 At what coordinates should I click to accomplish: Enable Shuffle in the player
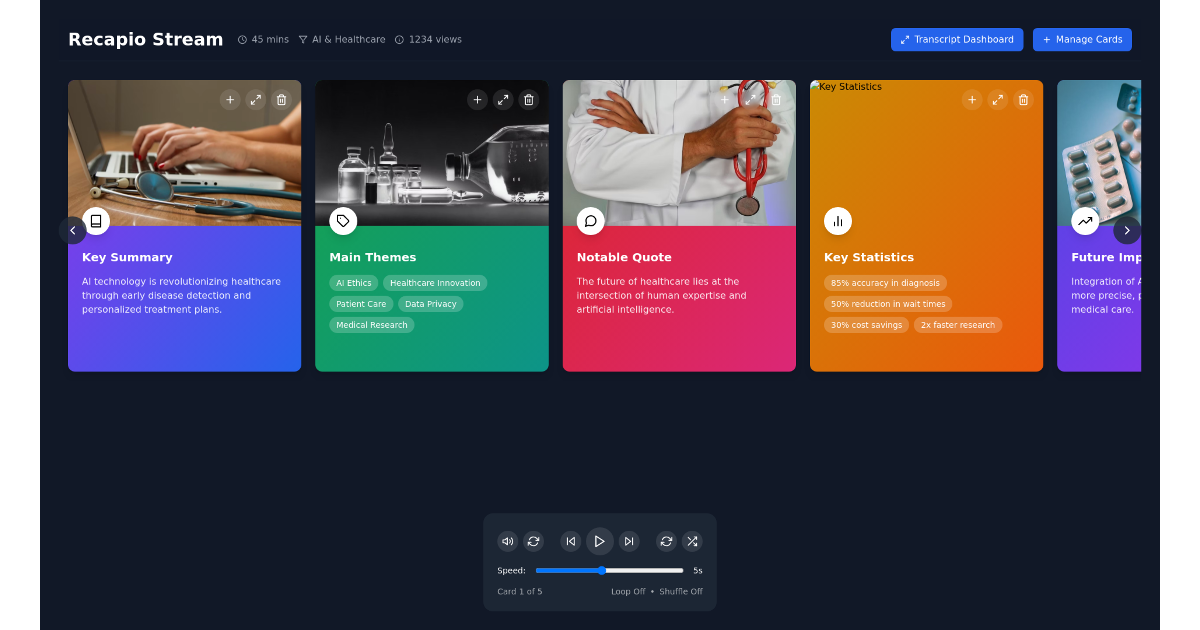(692, 541)
